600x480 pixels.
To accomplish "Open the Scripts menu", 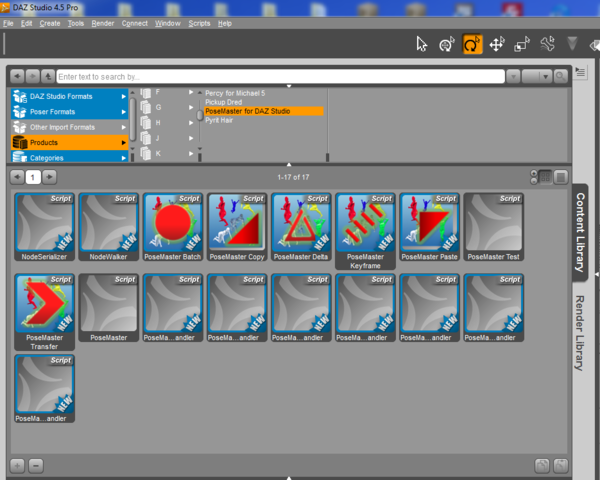I will (x=199, y=23).
